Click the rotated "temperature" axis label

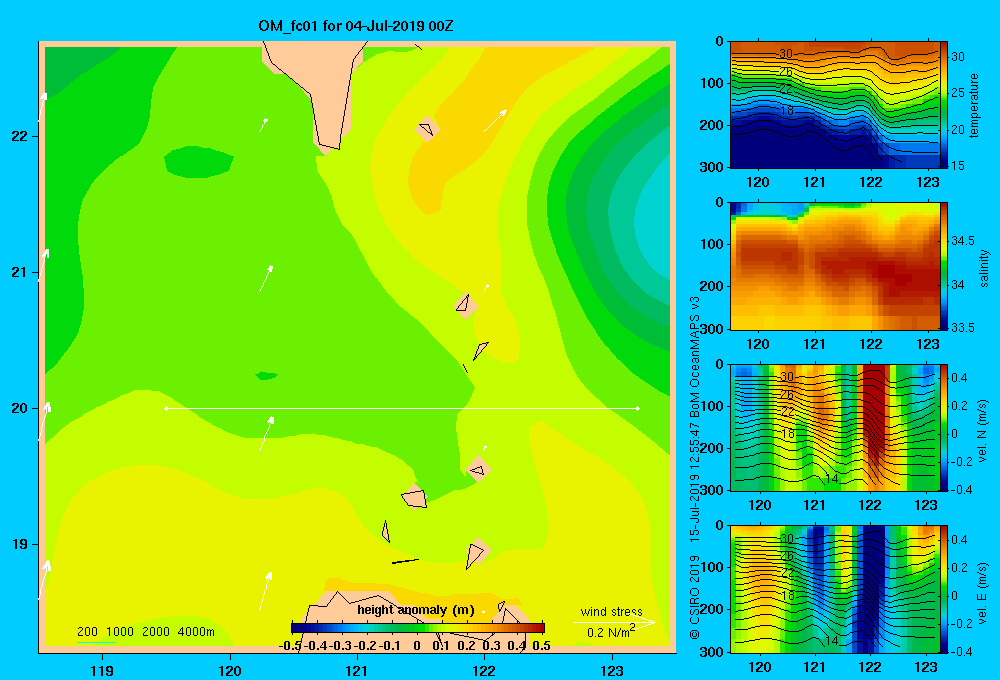click(973, 105)
